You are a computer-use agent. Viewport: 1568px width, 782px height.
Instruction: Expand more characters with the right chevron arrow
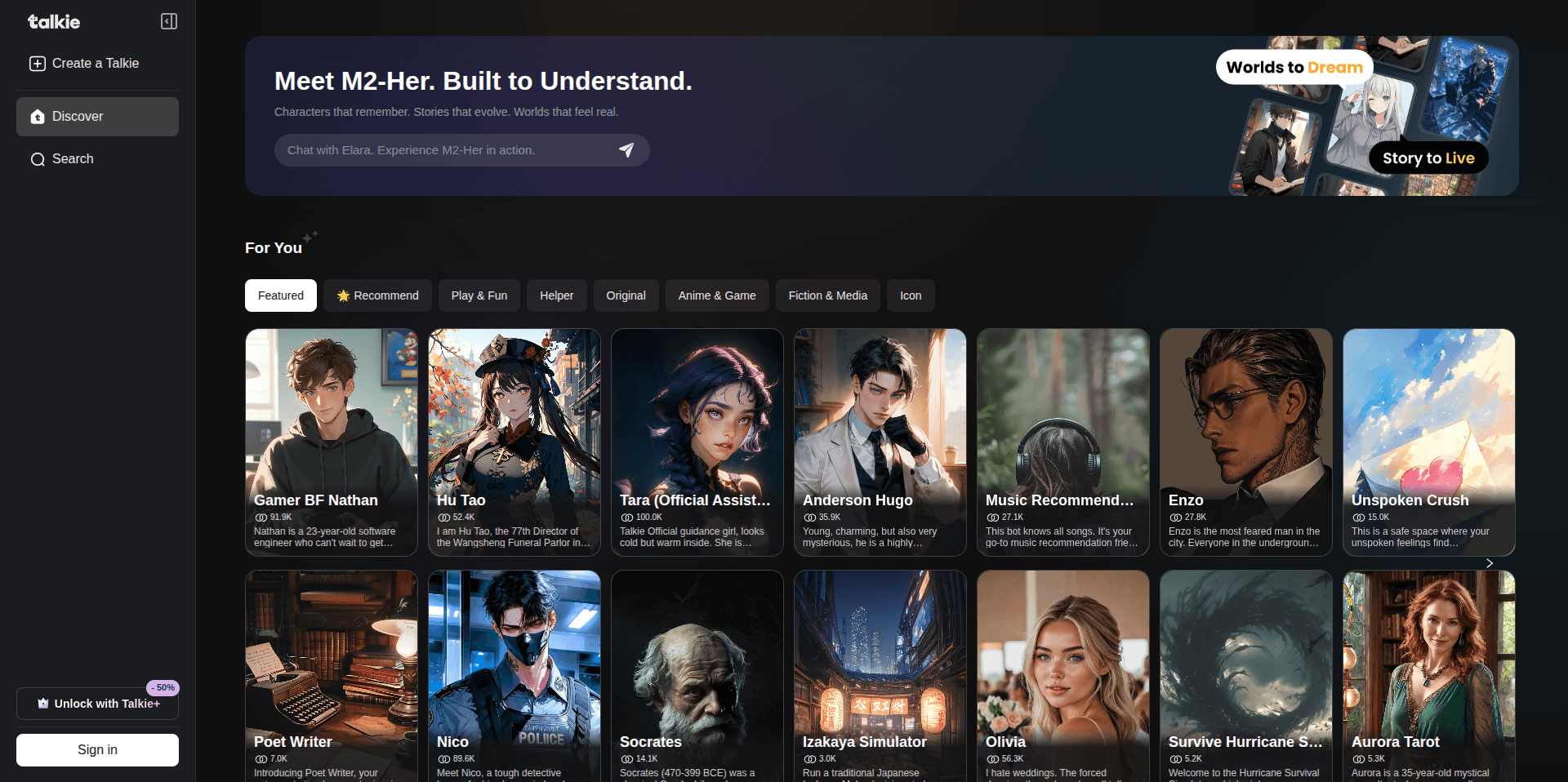pos(1489,563)
